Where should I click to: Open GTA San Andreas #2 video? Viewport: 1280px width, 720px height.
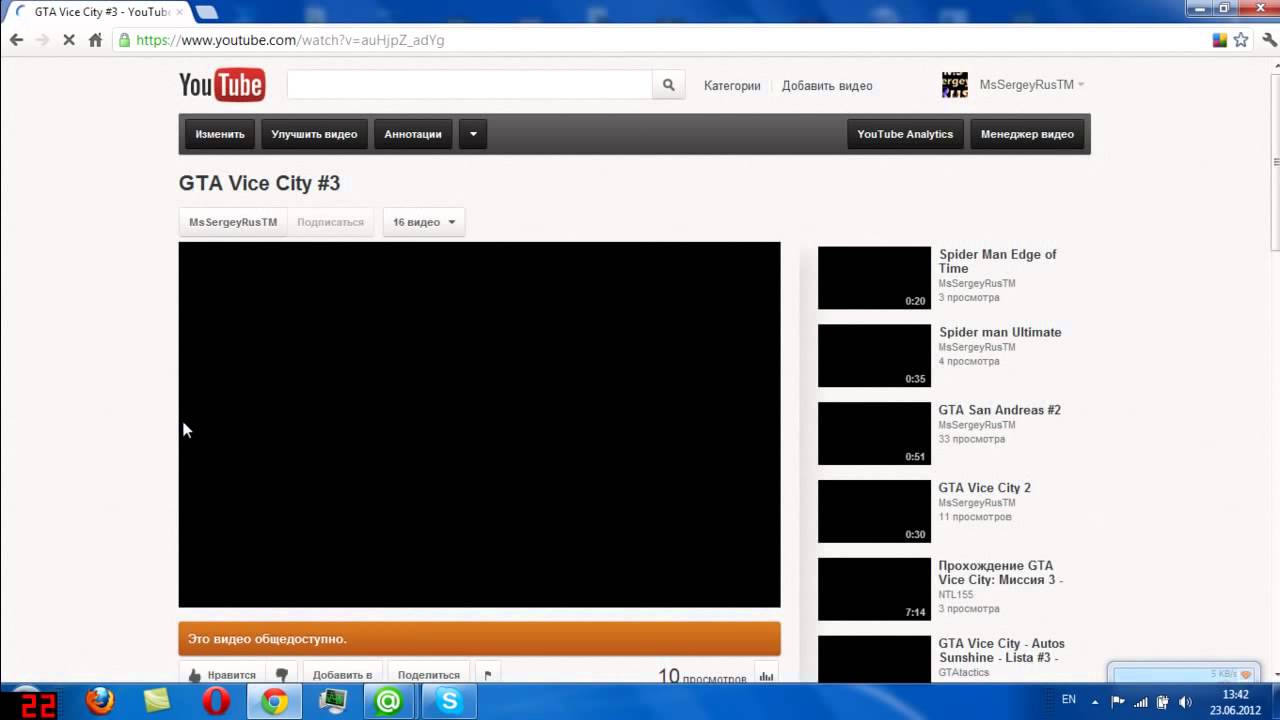[x=999, y=410]
